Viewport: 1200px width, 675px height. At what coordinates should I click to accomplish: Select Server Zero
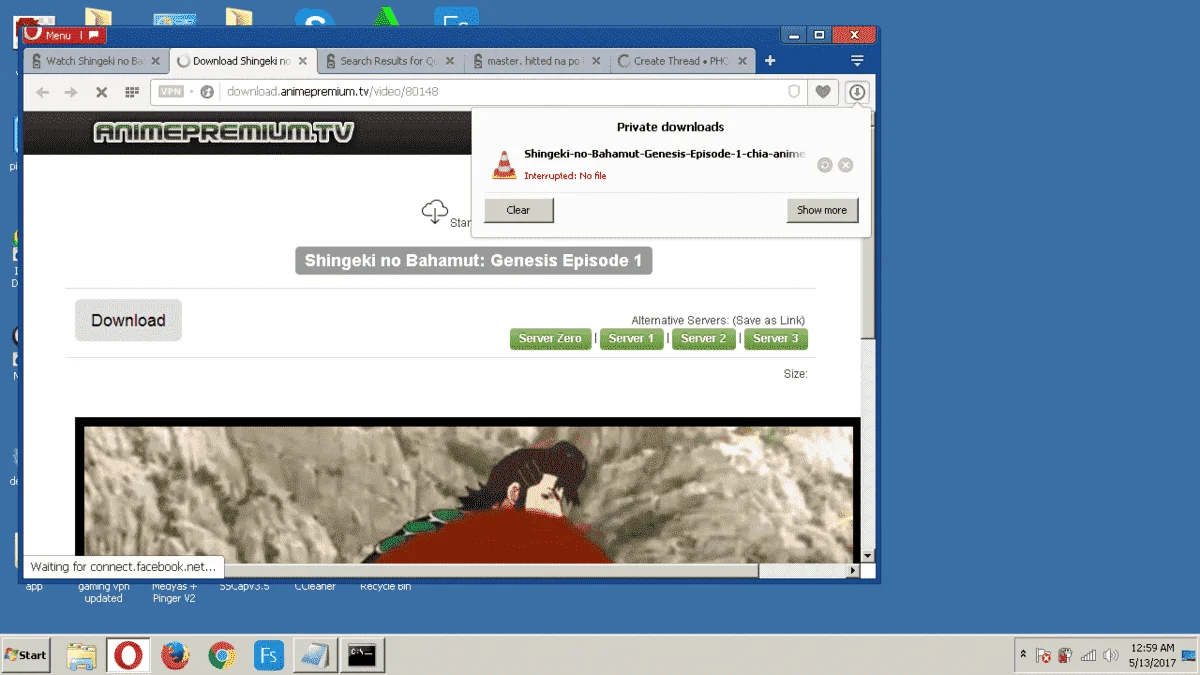(550, 339)
